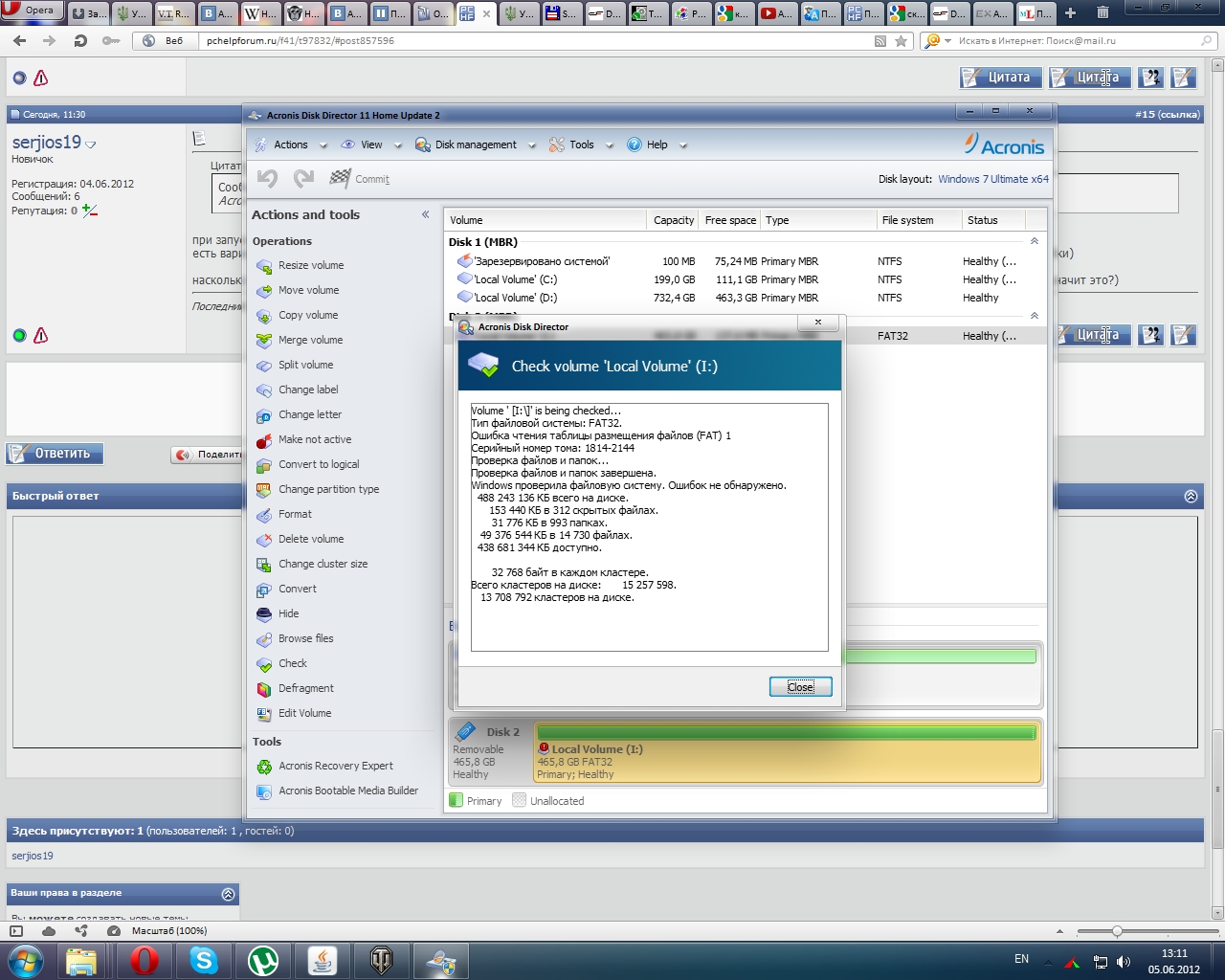Open the serjios19 profile link in the post
1225x980 pixels.
47,143
